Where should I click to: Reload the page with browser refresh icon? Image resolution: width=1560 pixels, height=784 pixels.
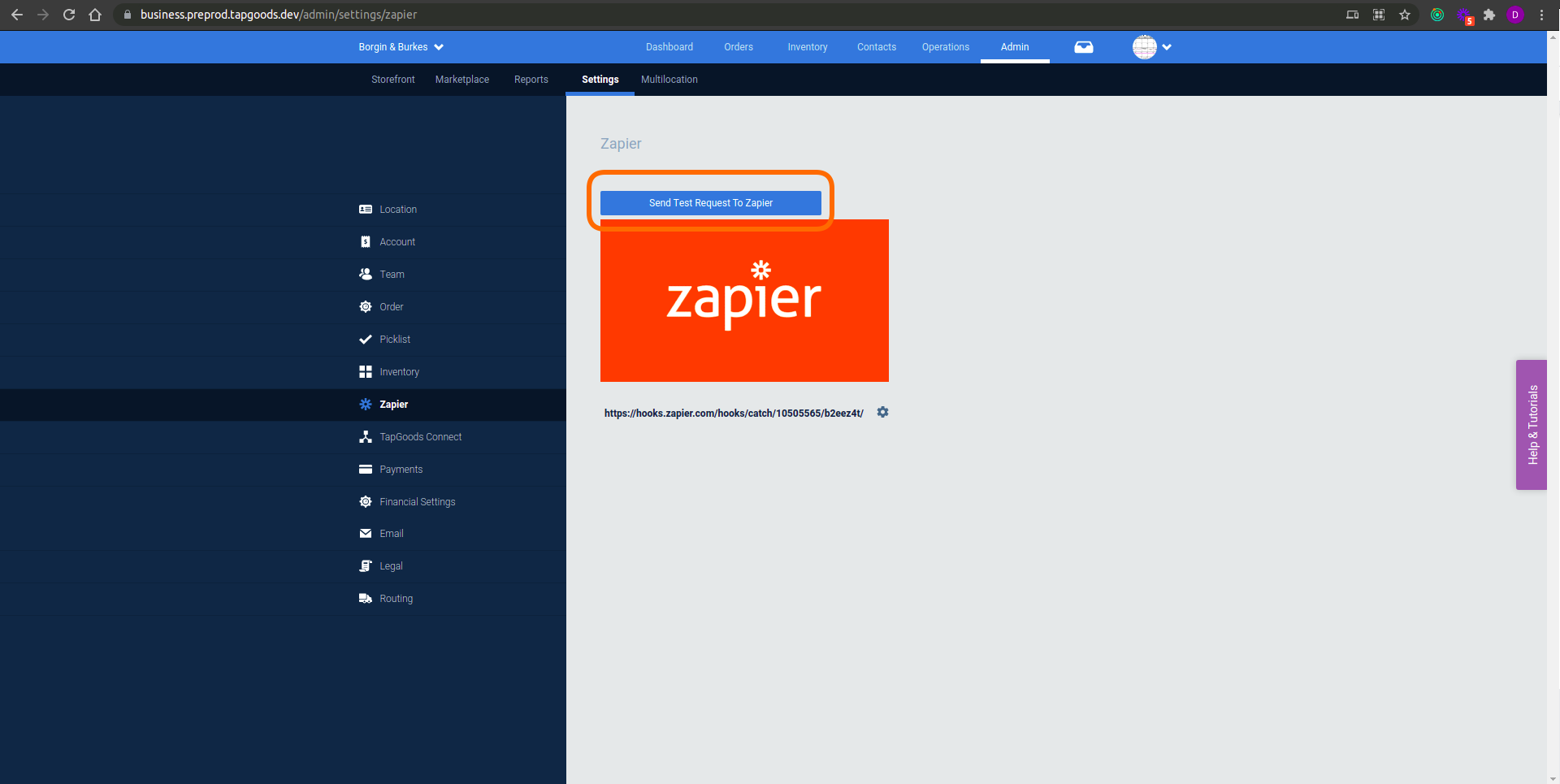click(69, 15)
